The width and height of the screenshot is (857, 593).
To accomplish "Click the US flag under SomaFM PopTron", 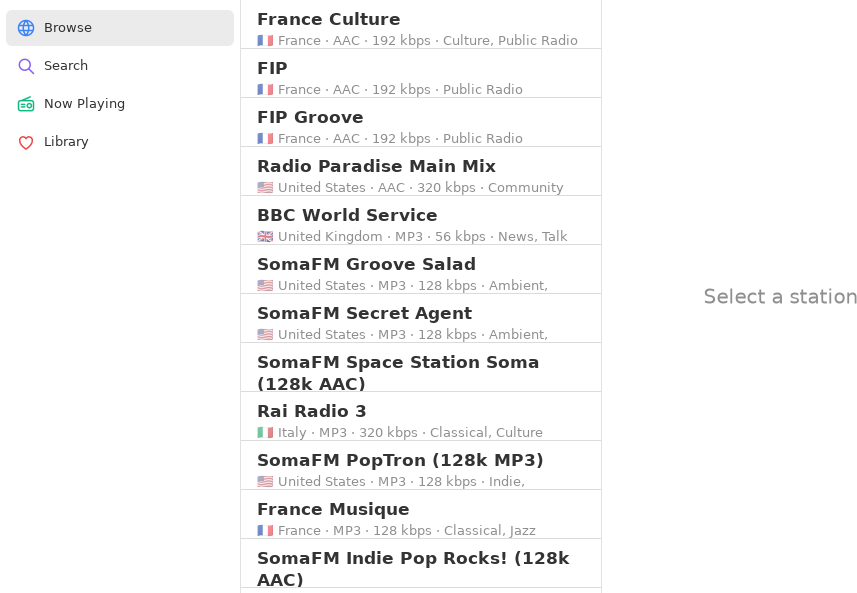I will pos(265,482).
